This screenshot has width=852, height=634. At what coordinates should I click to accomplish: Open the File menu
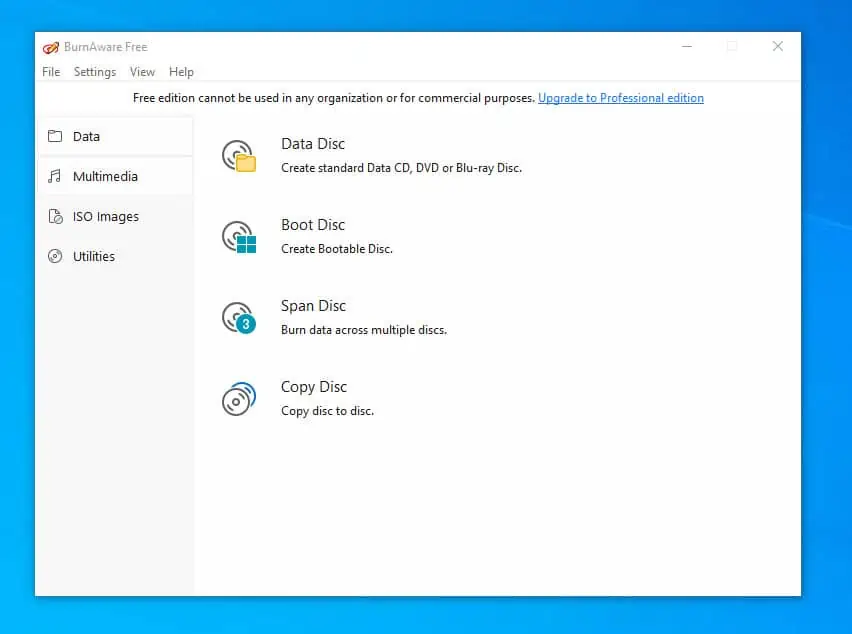pyautogui.click(x=51, y=72)
